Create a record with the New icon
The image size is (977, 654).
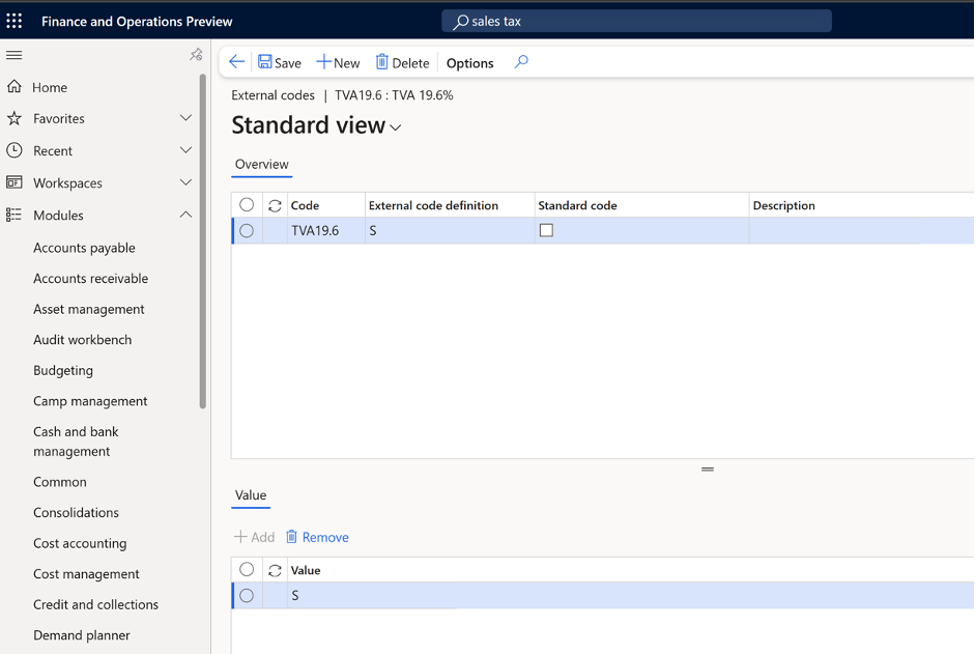tap(338, 62)
